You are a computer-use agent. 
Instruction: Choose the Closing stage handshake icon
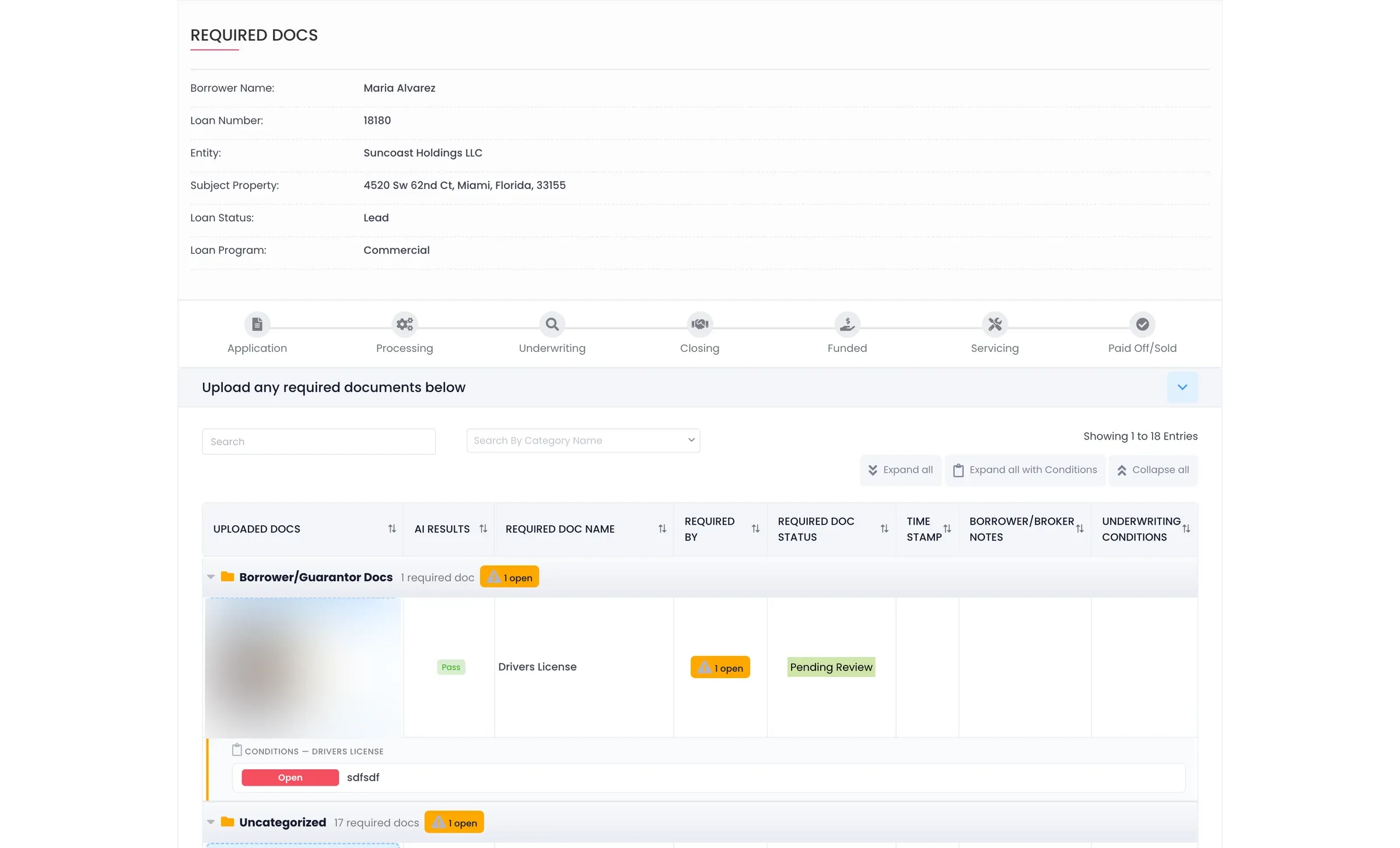point(699,324)
